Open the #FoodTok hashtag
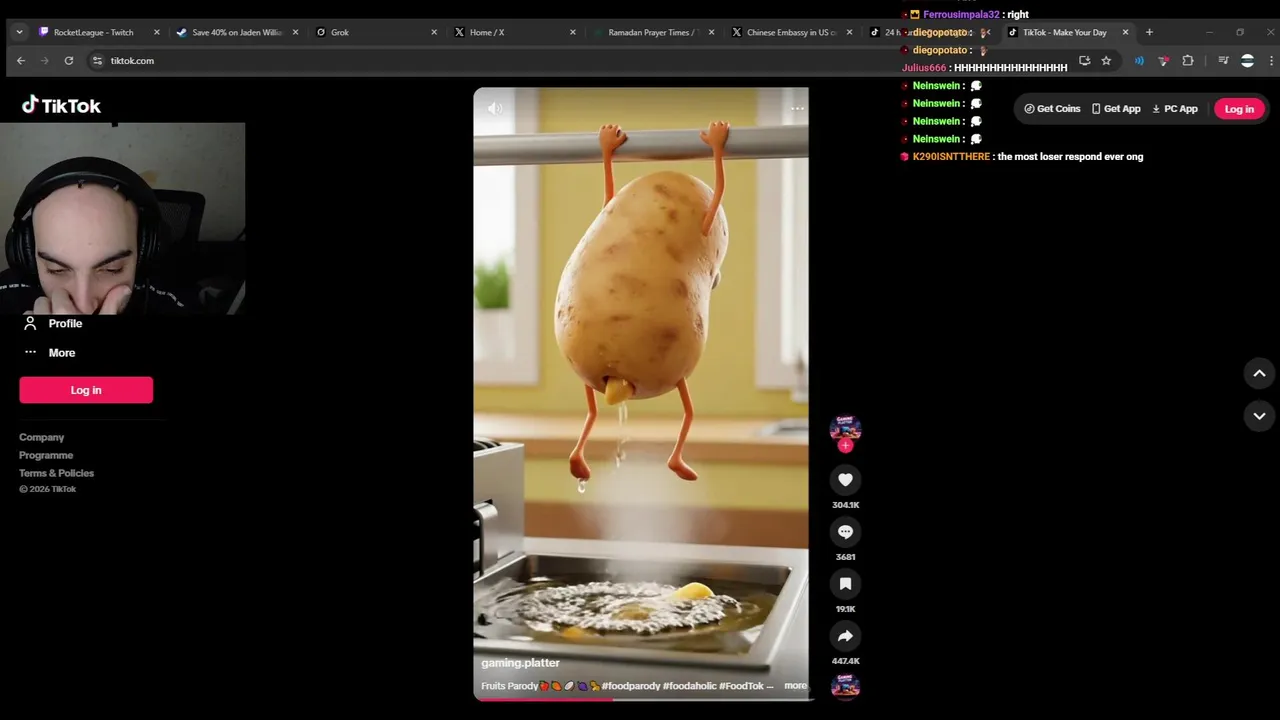Screen dimensions: 1280x720 (743, 686)
